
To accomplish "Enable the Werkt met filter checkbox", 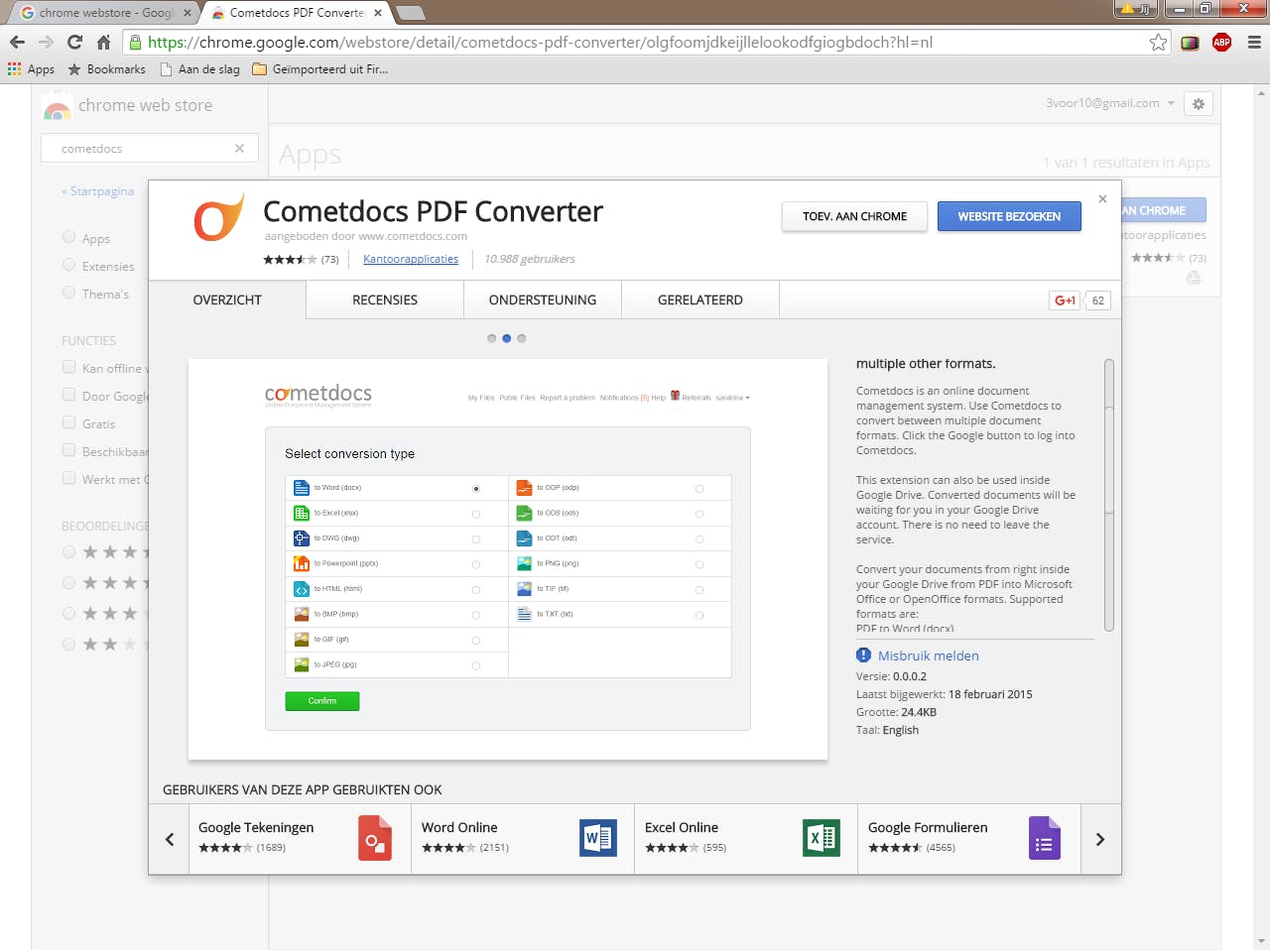I will 68,478.
